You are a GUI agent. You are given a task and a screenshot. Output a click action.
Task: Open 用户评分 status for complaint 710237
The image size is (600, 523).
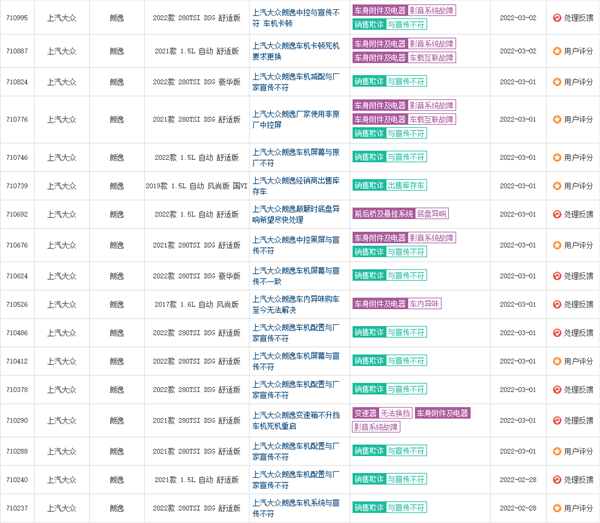pos(573,508)
